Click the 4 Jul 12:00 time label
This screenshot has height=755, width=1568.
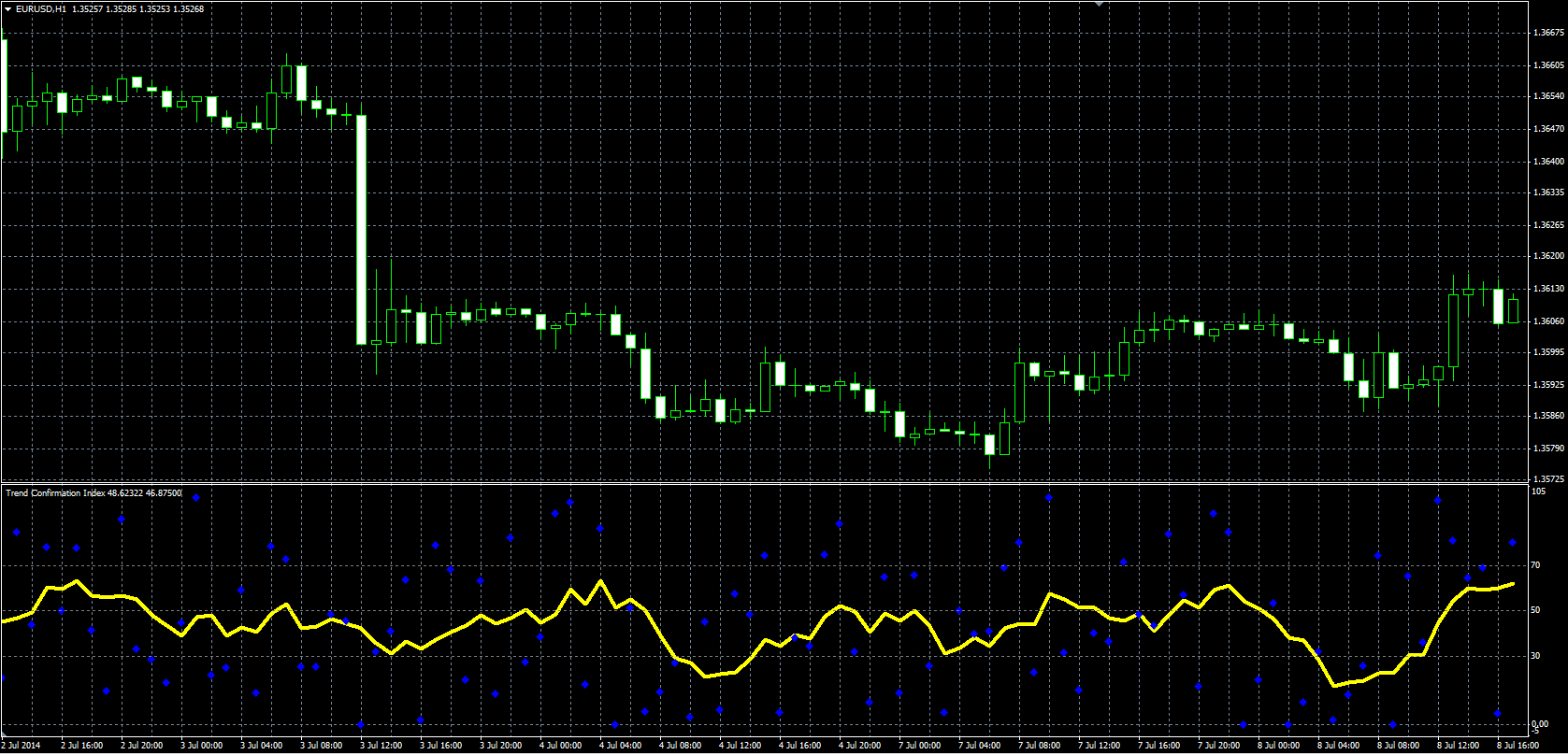(x=741, y=746)
